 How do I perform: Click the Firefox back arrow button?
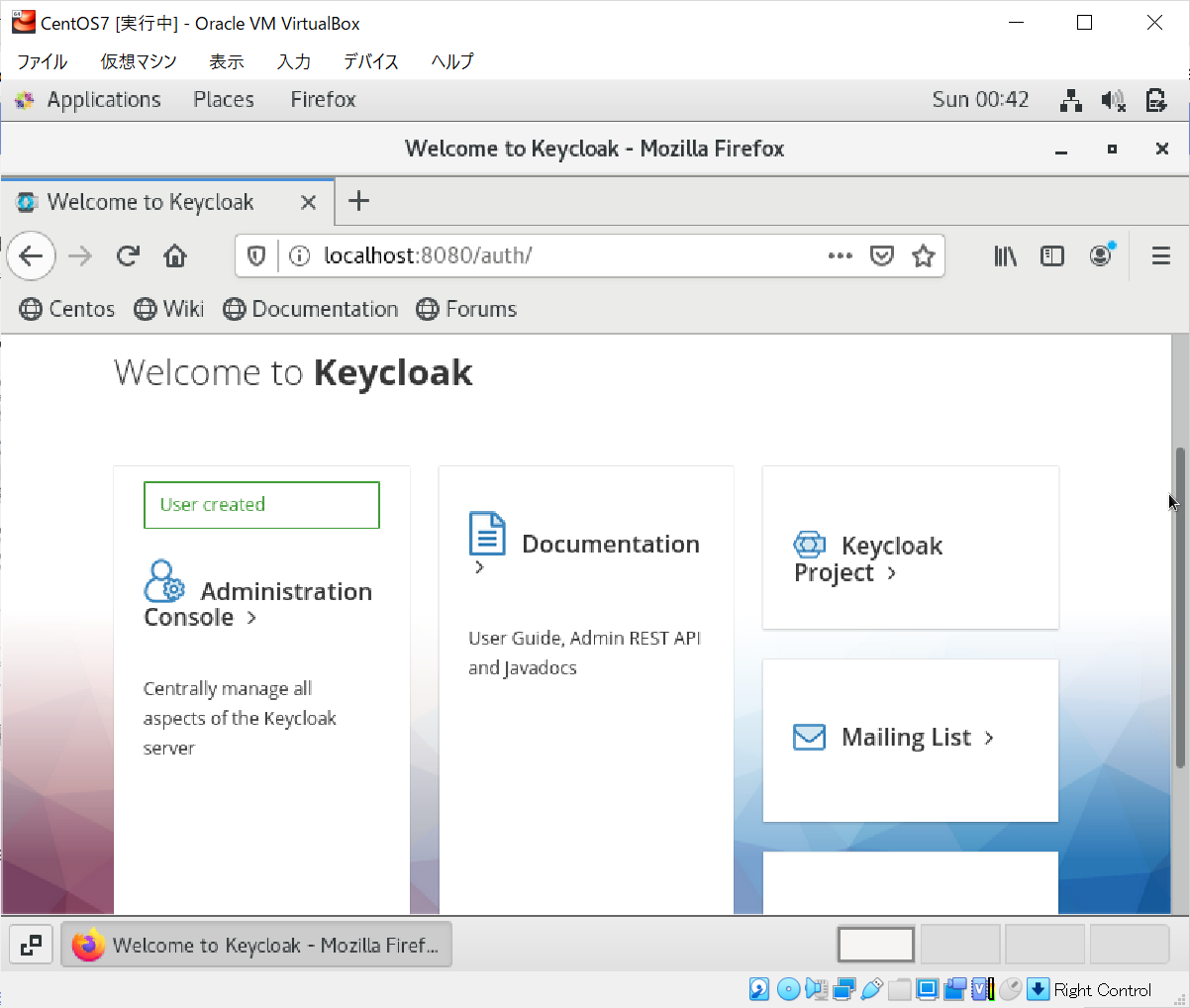click(31, 256)
